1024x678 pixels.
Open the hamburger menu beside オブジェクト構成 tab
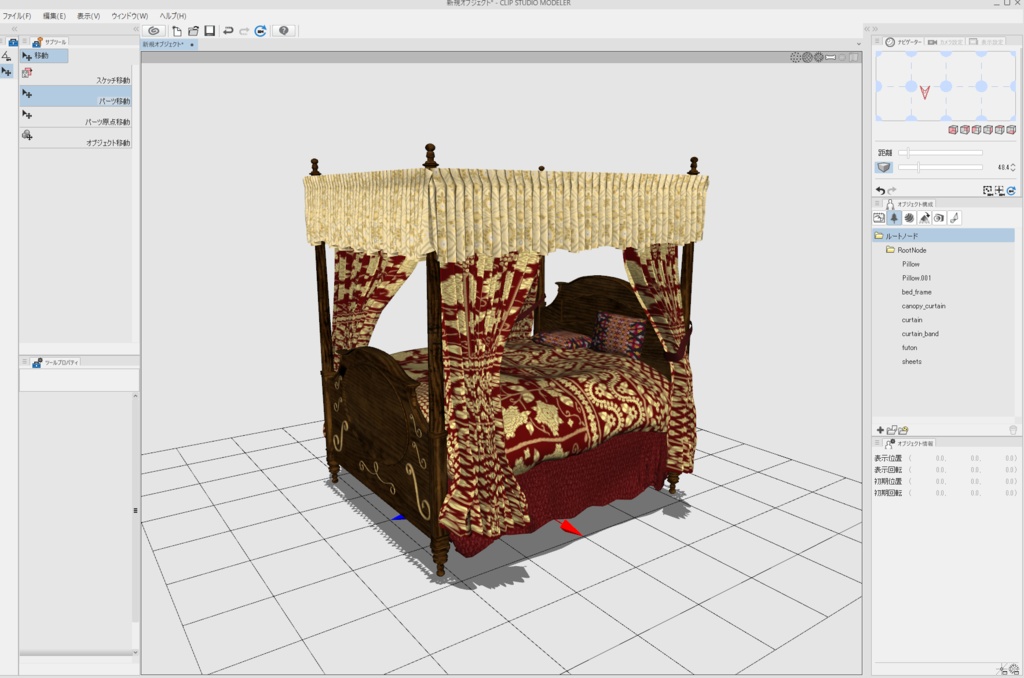[x=878, y=203]
